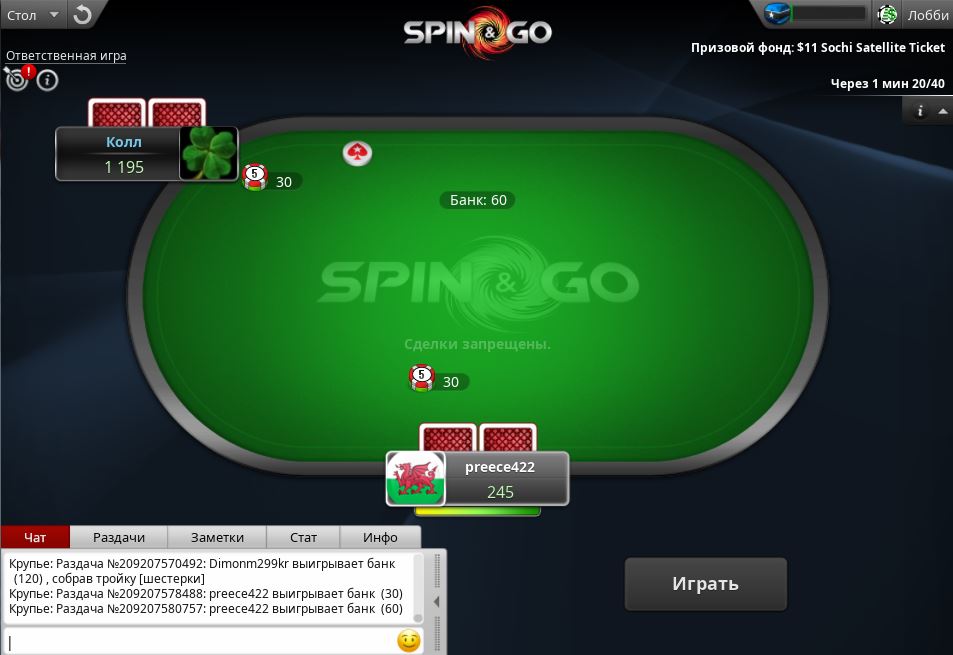953x655 pixels.
Task: Open the responsible gaming target icon
Action: coord(17,79)
